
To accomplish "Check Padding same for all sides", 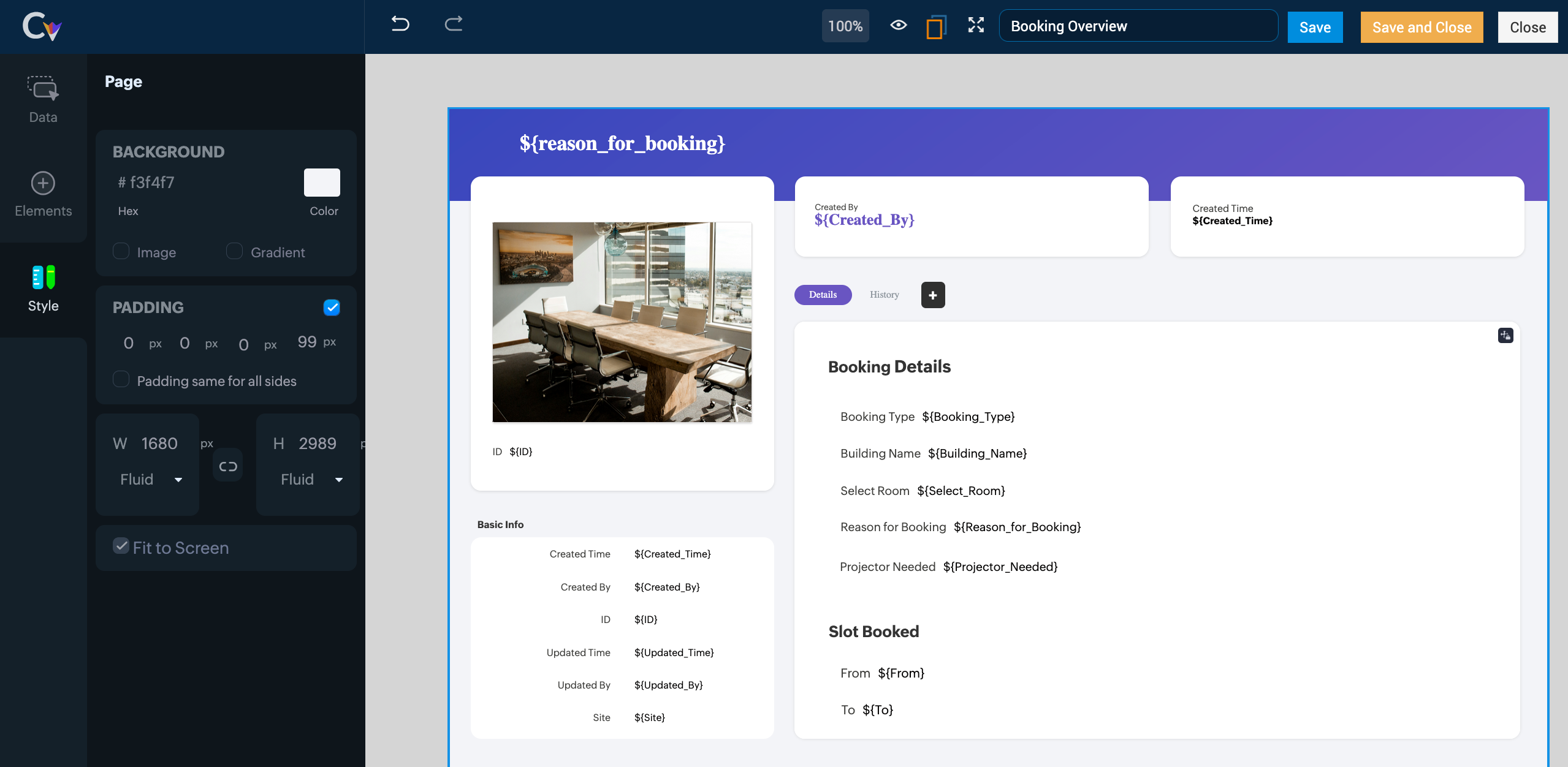I will (121, 379).
